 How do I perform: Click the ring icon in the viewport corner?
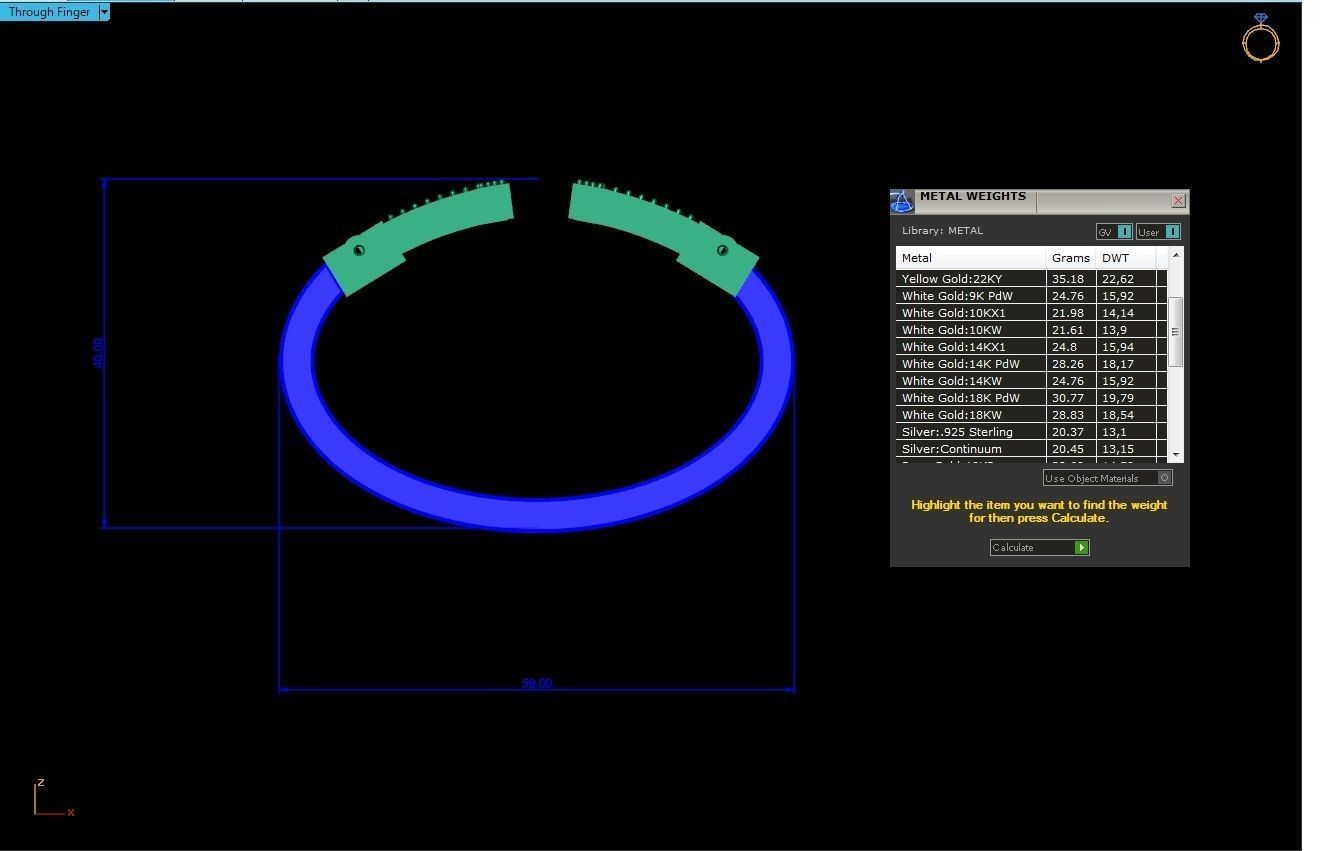coord(1260,38)
